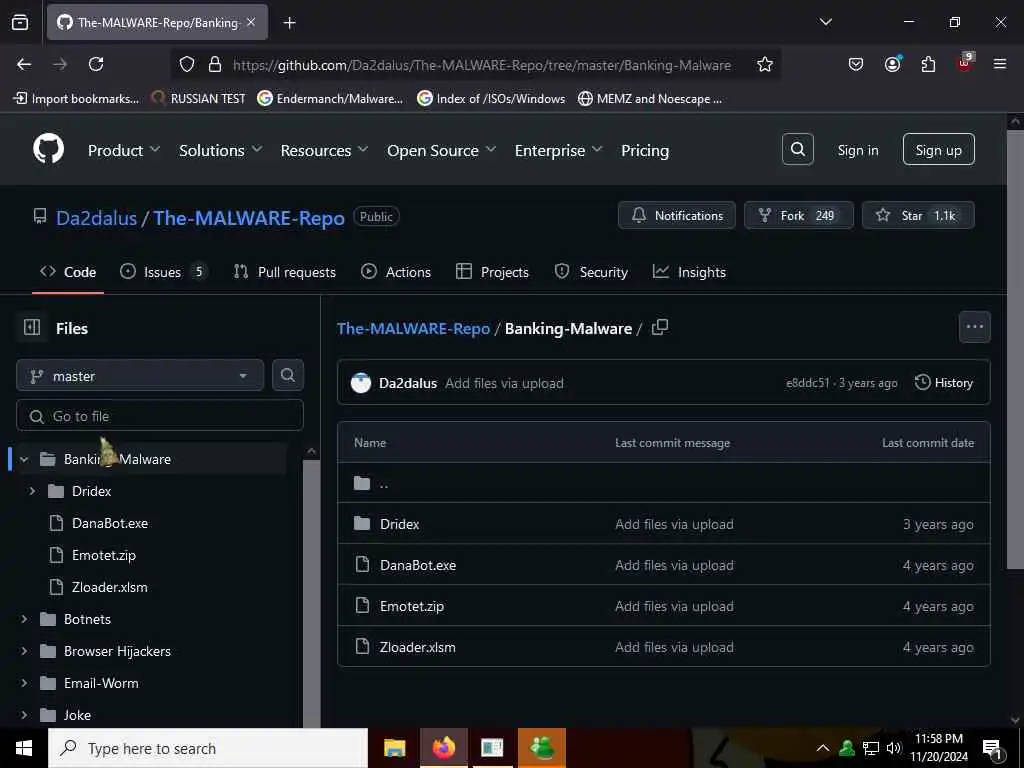Open the Pocket save icon in toolbar
Image resolution: width=1024 pixels, height=768 pixels.
point(856,64)
